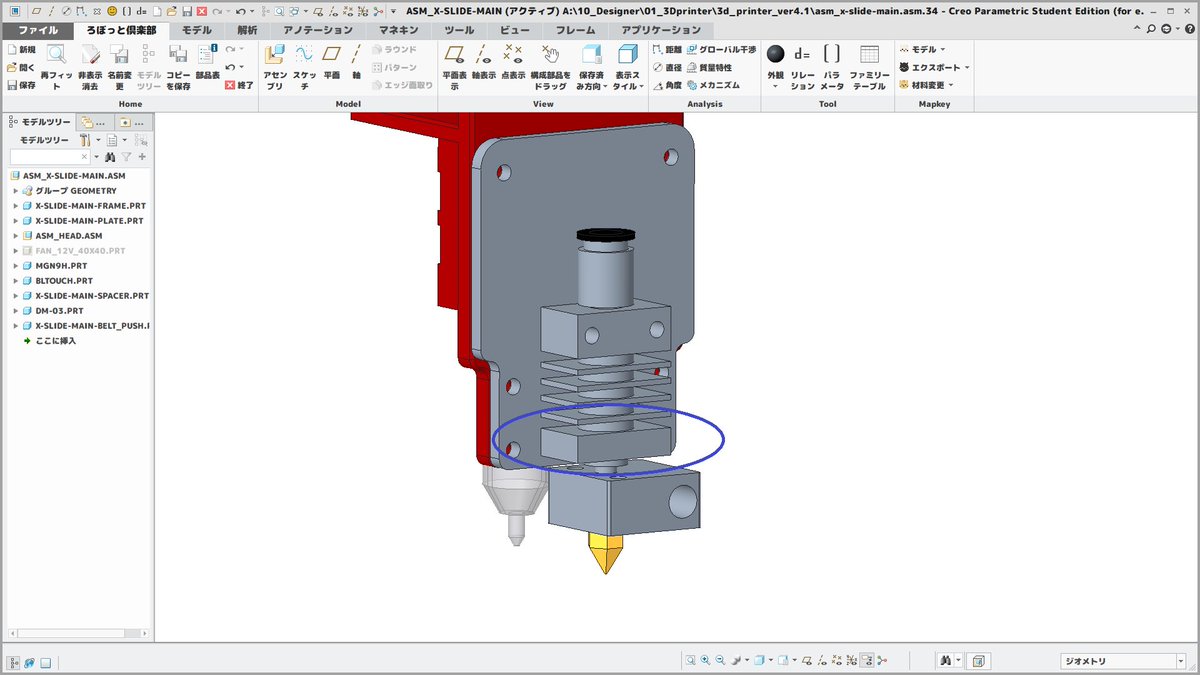Click ここに挿入 insert here marker
This screenshot has width=1200, height=675.
(49, 341)
